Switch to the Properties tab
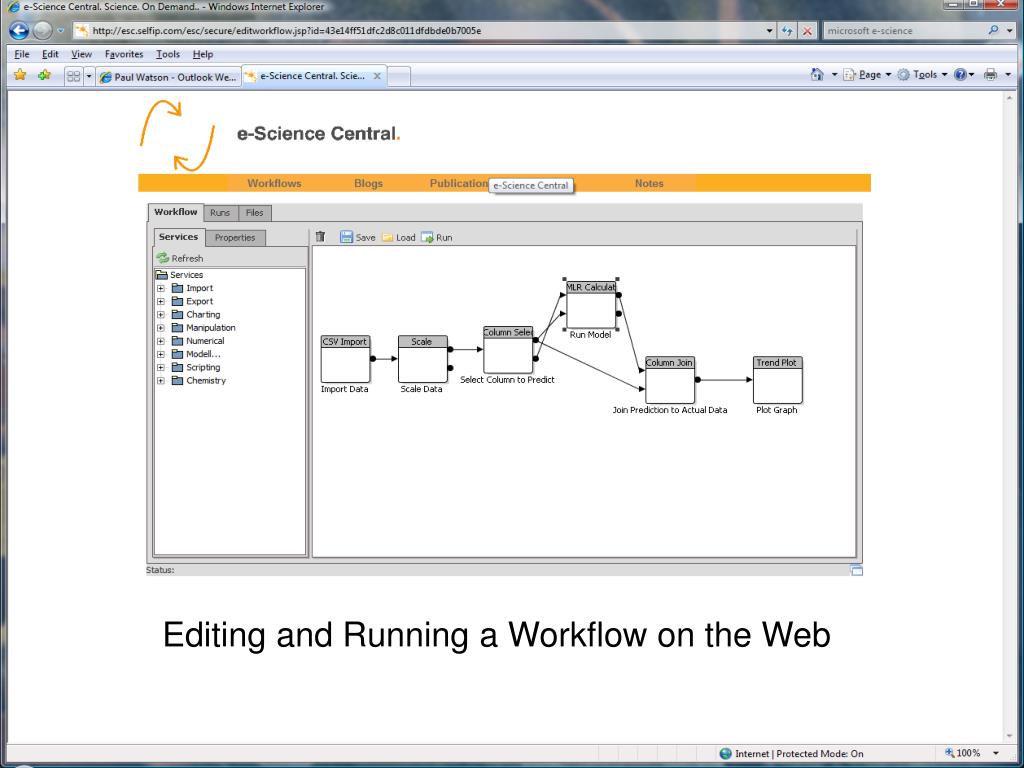The width and height of the screenshot is (1024, 768). click(235, 238)
